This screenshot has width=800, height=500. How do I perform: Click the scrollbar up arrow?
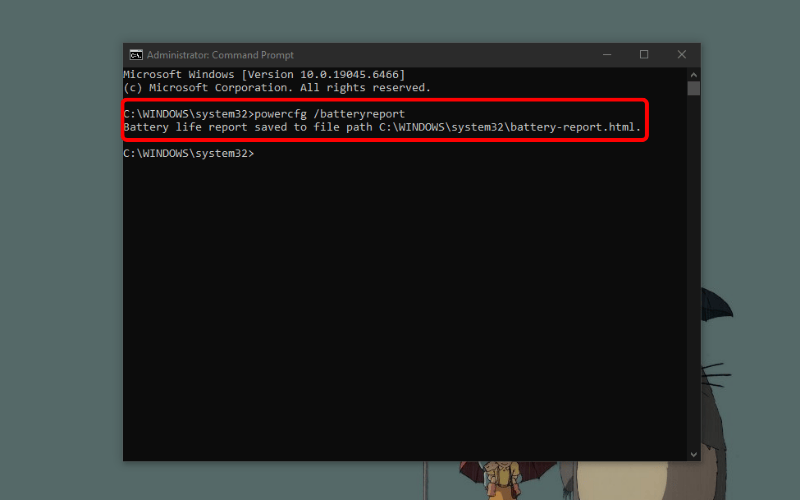pos(694,74)
